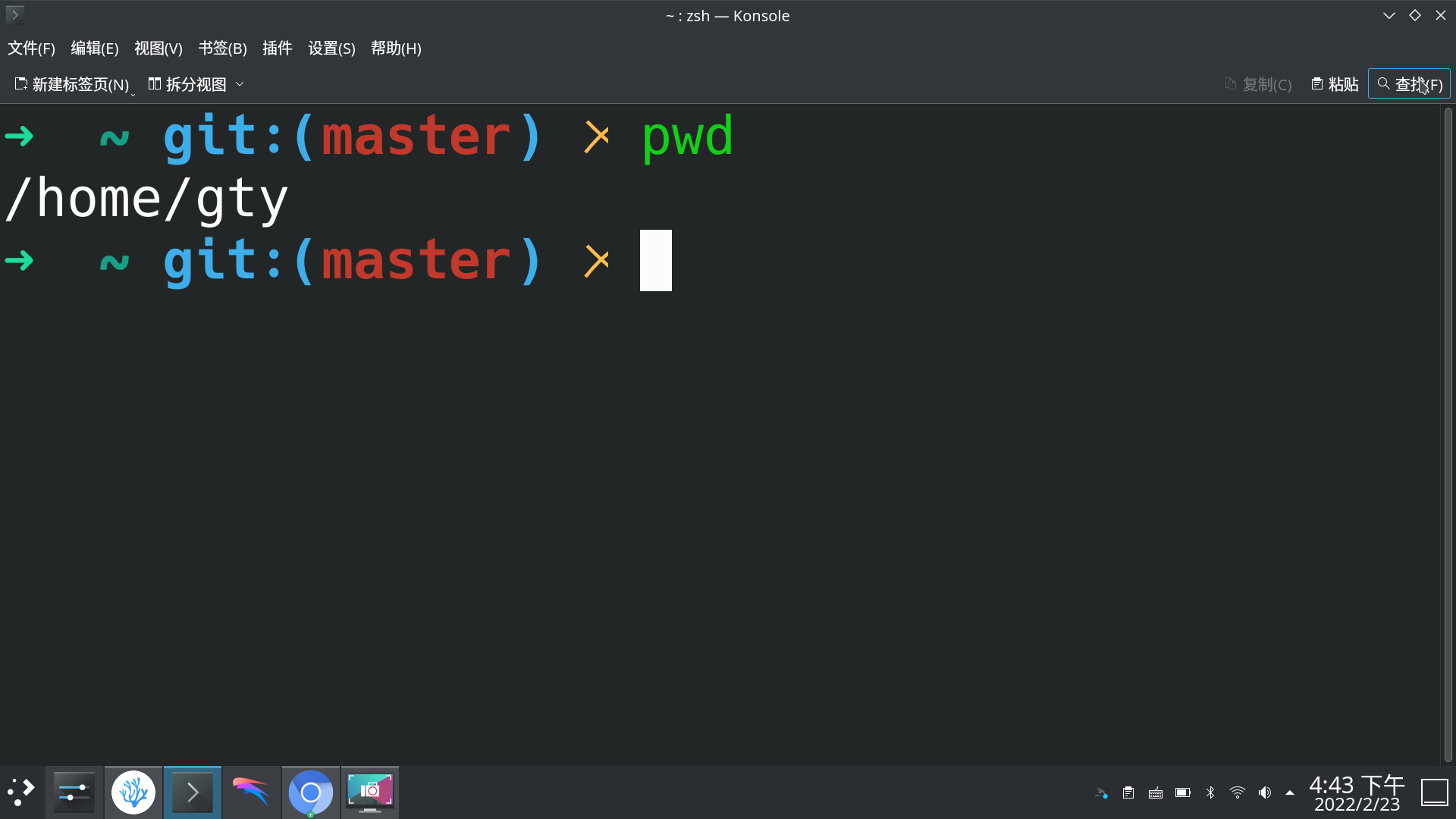
Task: Maximize the Konsole window with diamond icon
Action: click(x=1415, y=15)
